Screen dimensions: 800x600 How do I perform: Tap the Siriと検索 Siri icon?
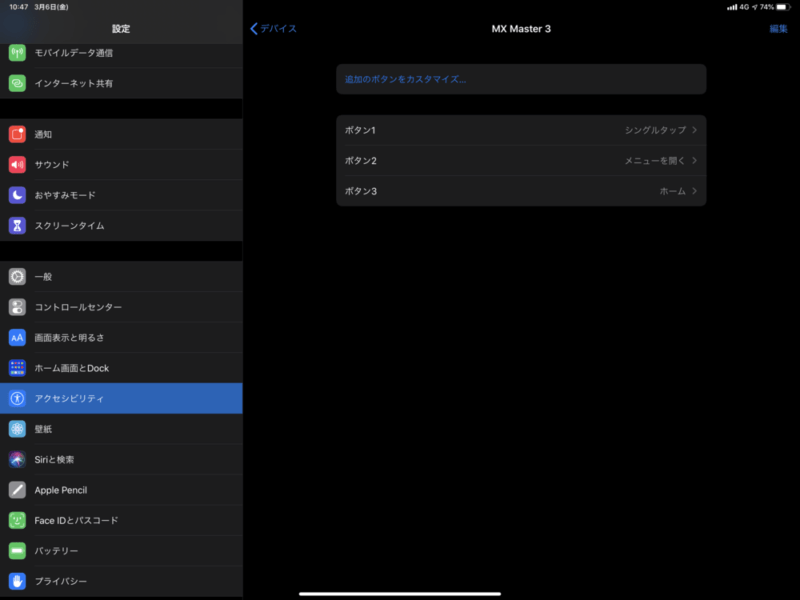(17, 459)
